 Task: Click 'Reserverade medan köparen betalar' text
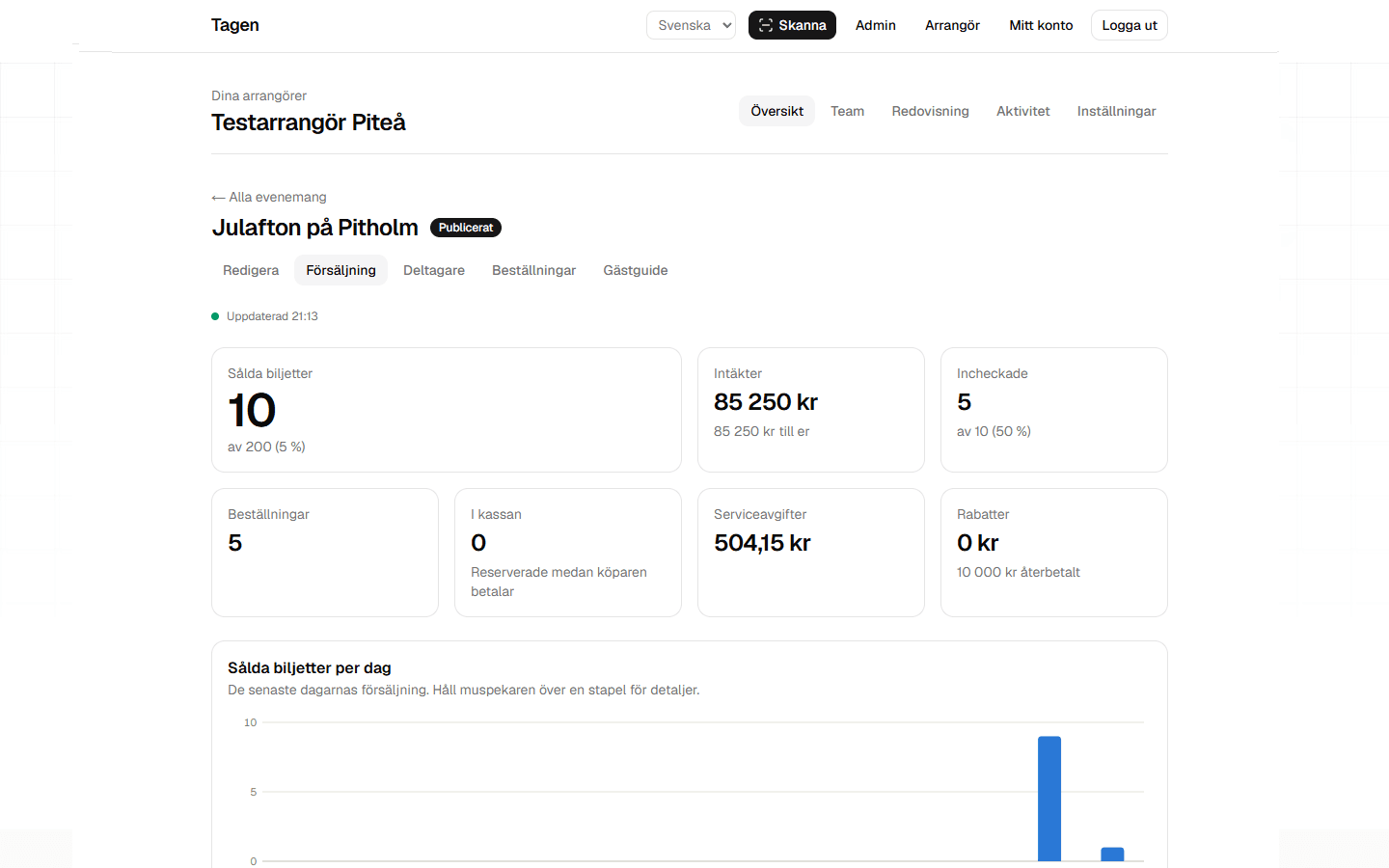[558, 582]
